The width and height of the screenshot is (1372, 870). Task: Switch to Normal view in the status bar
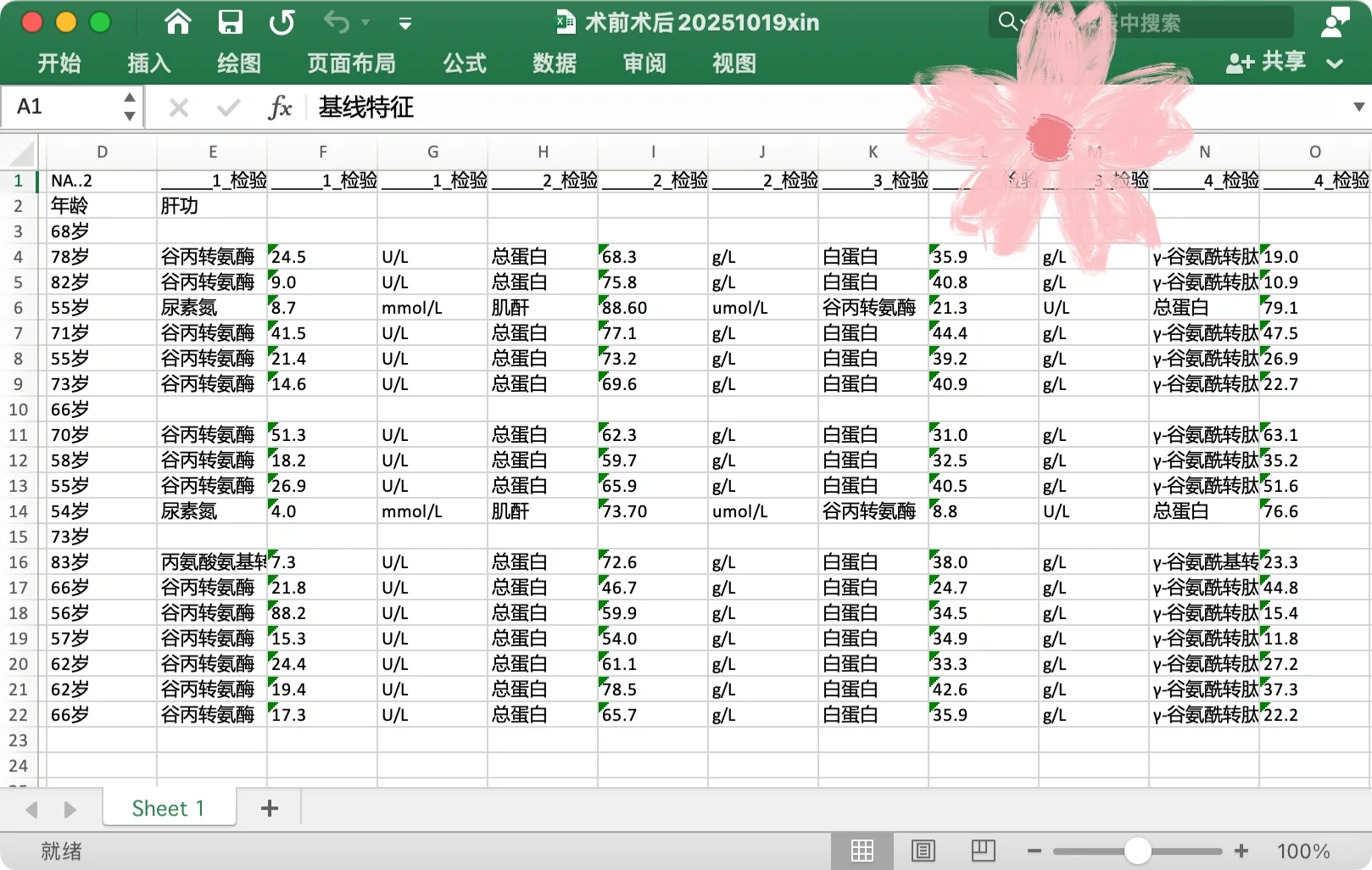click(x=862, y=850)
